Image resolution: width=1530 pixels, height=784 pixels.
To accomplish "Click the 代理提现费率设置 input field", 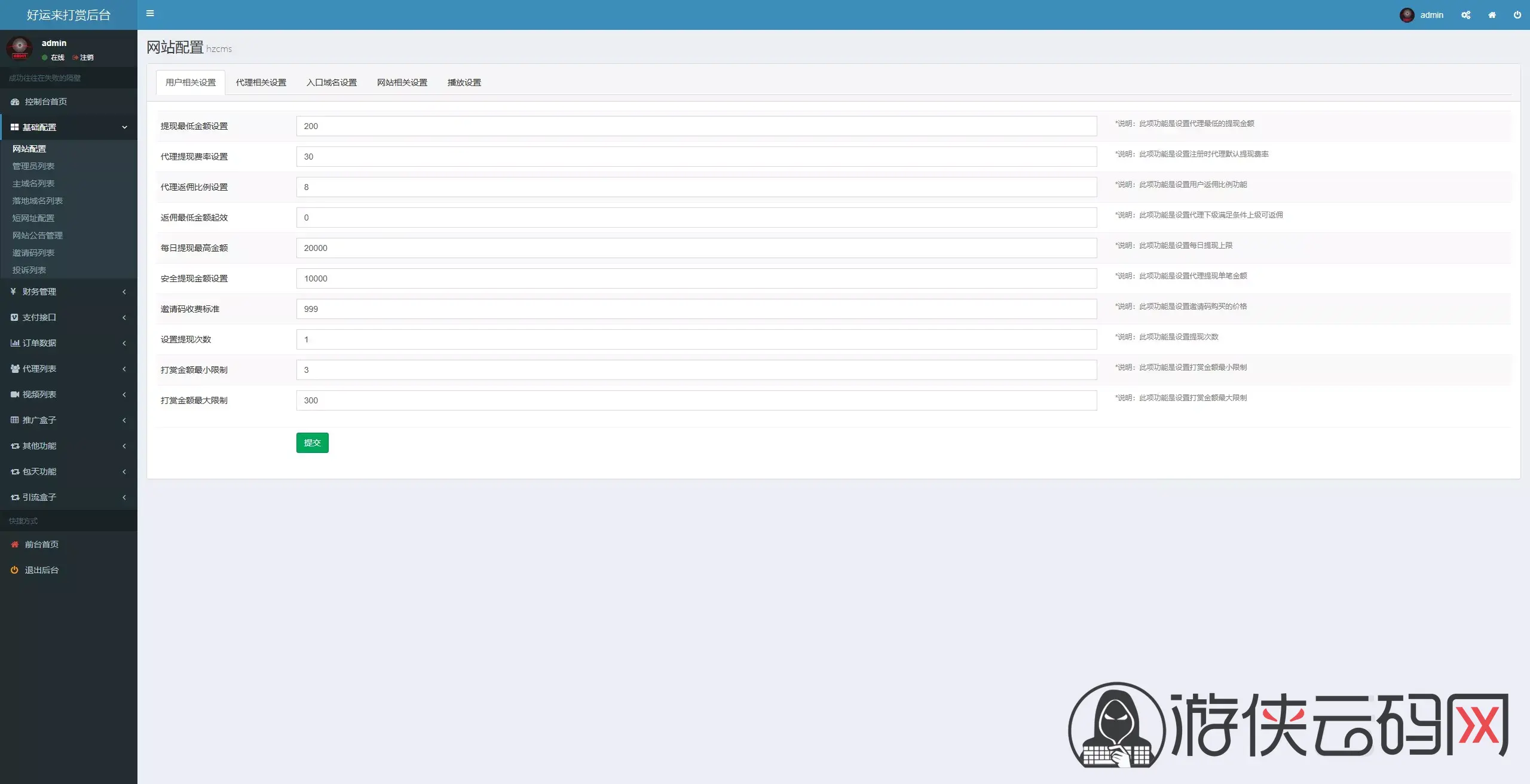I will 696,157.
